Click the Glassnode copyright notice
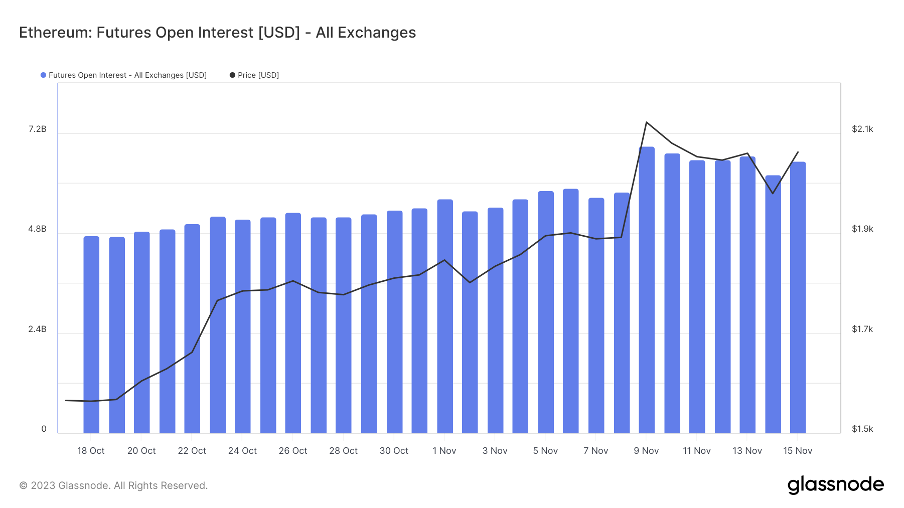Image resolution: width=904 pixels, height=508 pixels. pos(114,486)
